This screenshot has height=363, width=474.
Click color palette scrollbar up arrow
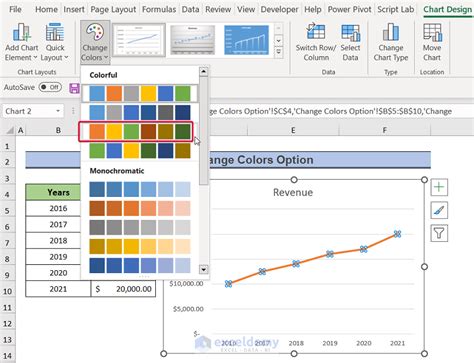[x=203, y=71]
